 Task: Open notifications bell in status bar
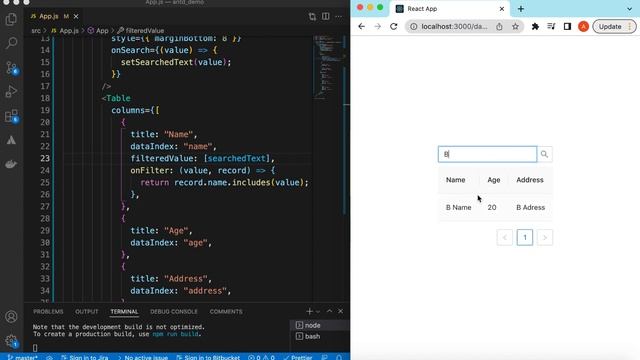339,357
